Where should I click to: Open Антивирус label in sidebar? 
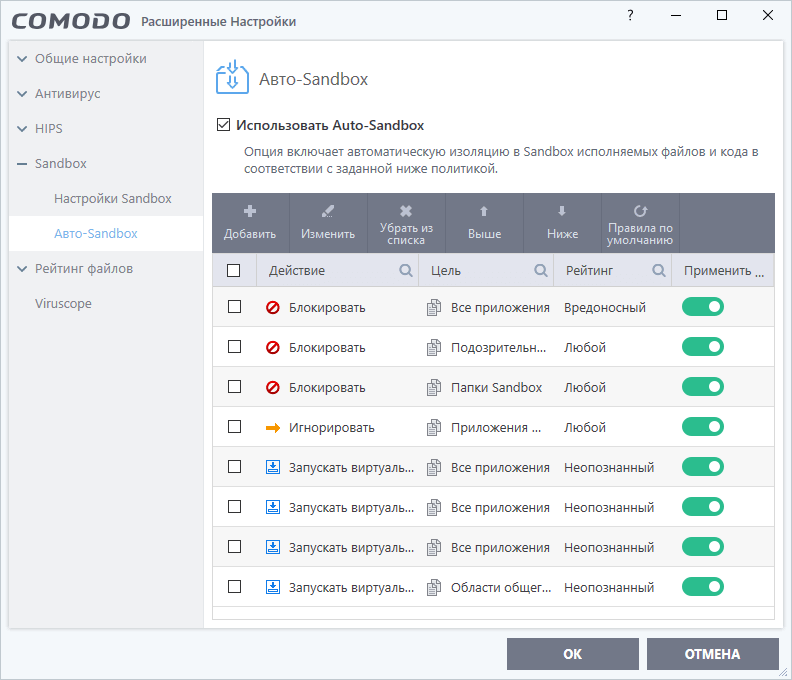coord(68,94)
